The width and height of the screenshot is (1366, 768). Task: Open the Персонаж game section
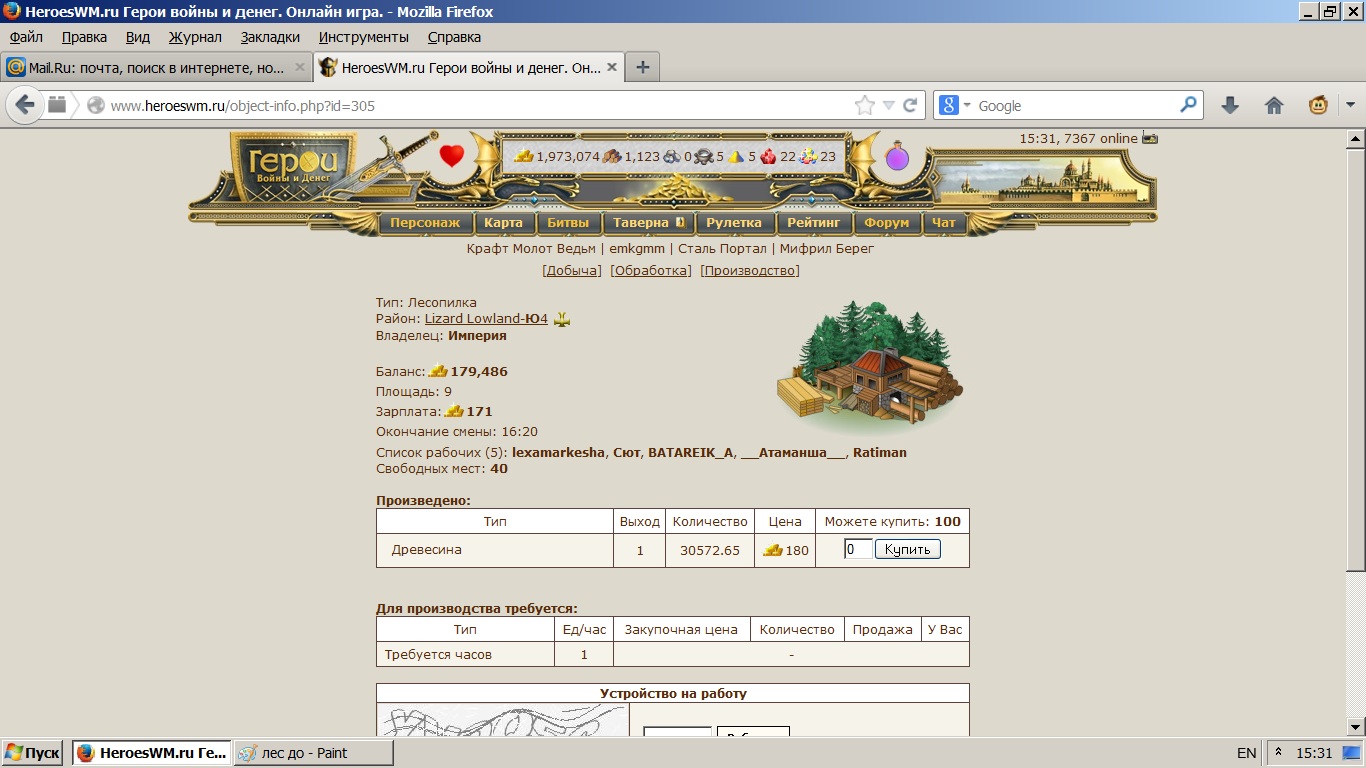point(425,223)
